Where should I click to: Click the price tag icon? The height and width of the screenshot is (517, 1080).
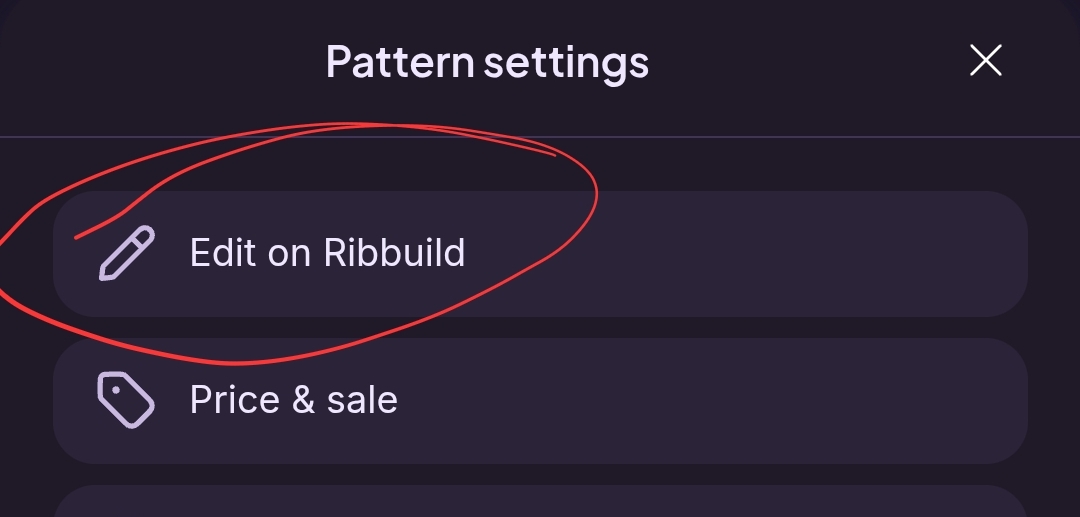coord(126,401)
